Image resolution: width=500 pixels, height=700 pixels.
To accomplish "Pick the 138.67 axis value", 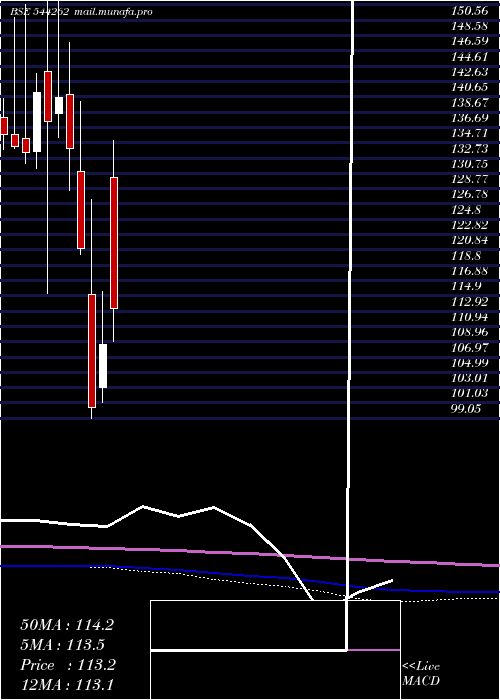I will 470,103.
